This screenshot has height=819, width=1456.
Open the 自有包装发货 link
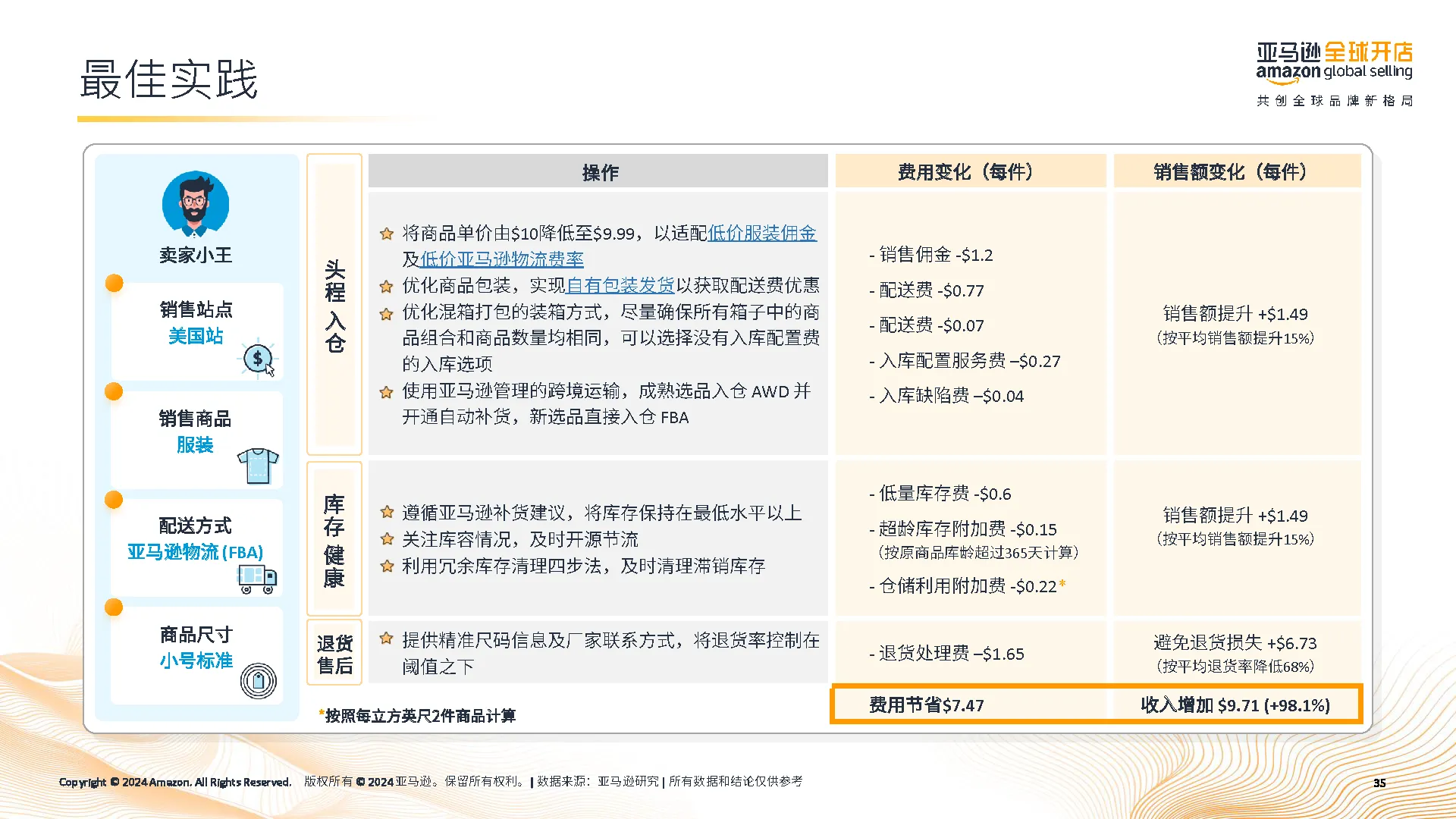tap(620, 285)
